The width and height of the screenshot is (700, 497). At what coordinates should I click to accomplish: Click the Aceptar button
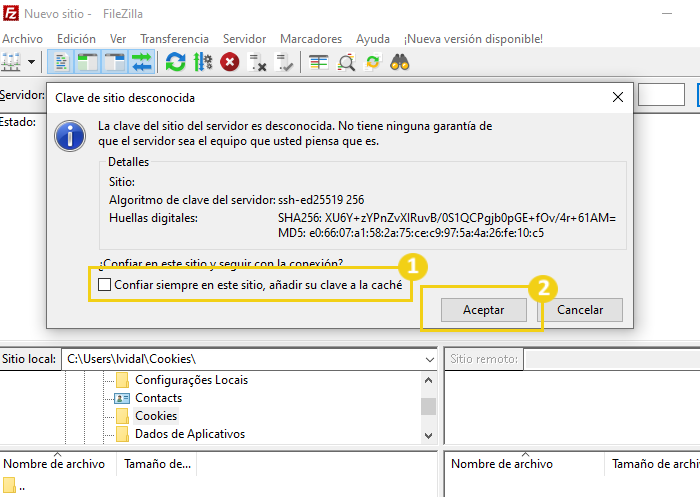(483, 309)
